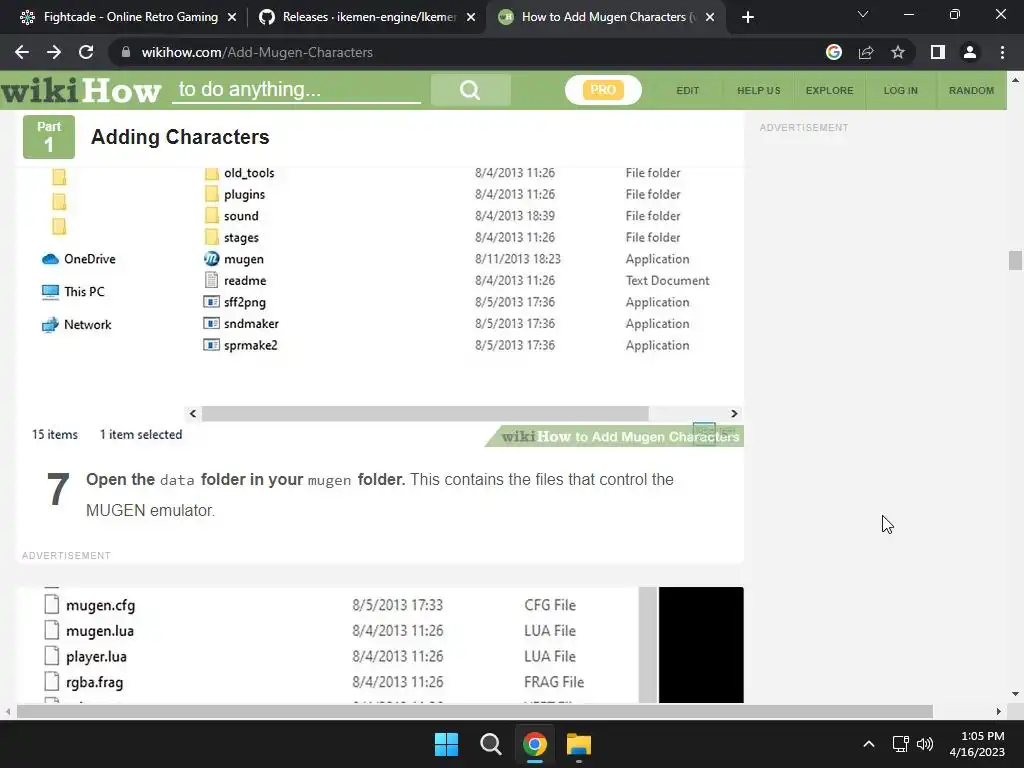
Task: Show hidden system tray icons
Action: (869, 744)
